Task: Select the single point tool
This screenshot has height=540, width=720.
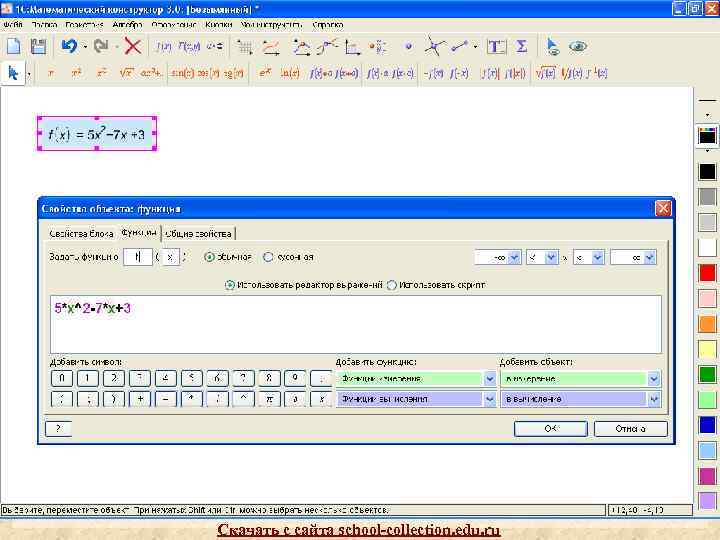Action: [408, 46]
